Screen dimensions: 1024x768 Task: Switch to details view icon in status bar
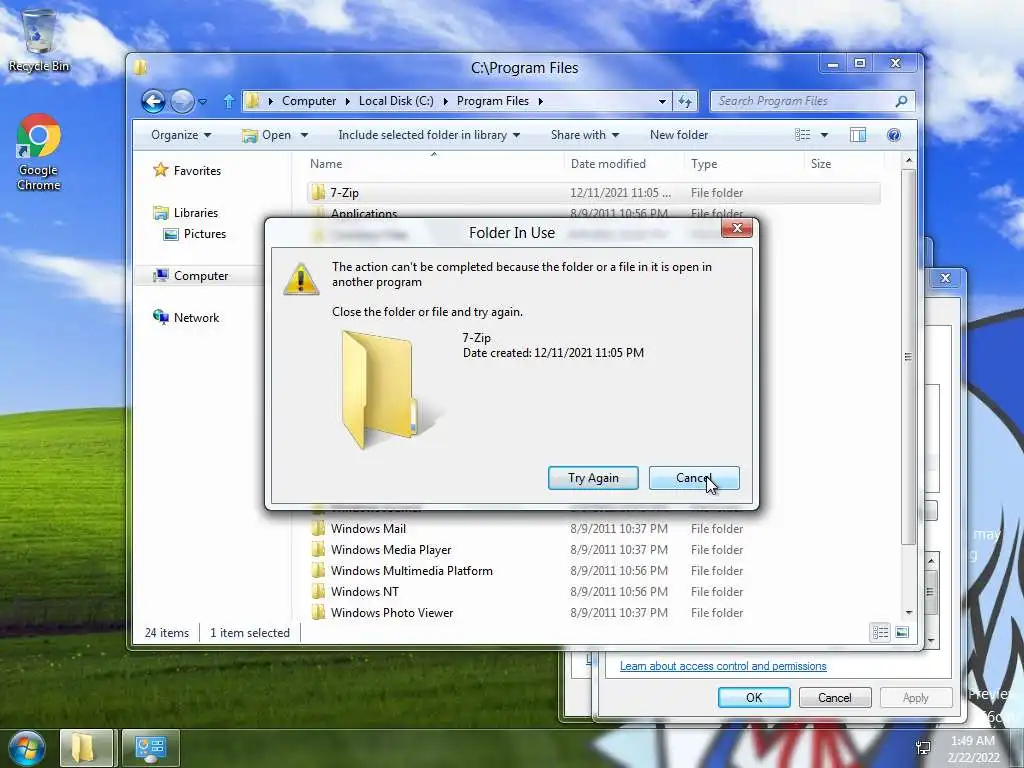coord(880,632)
